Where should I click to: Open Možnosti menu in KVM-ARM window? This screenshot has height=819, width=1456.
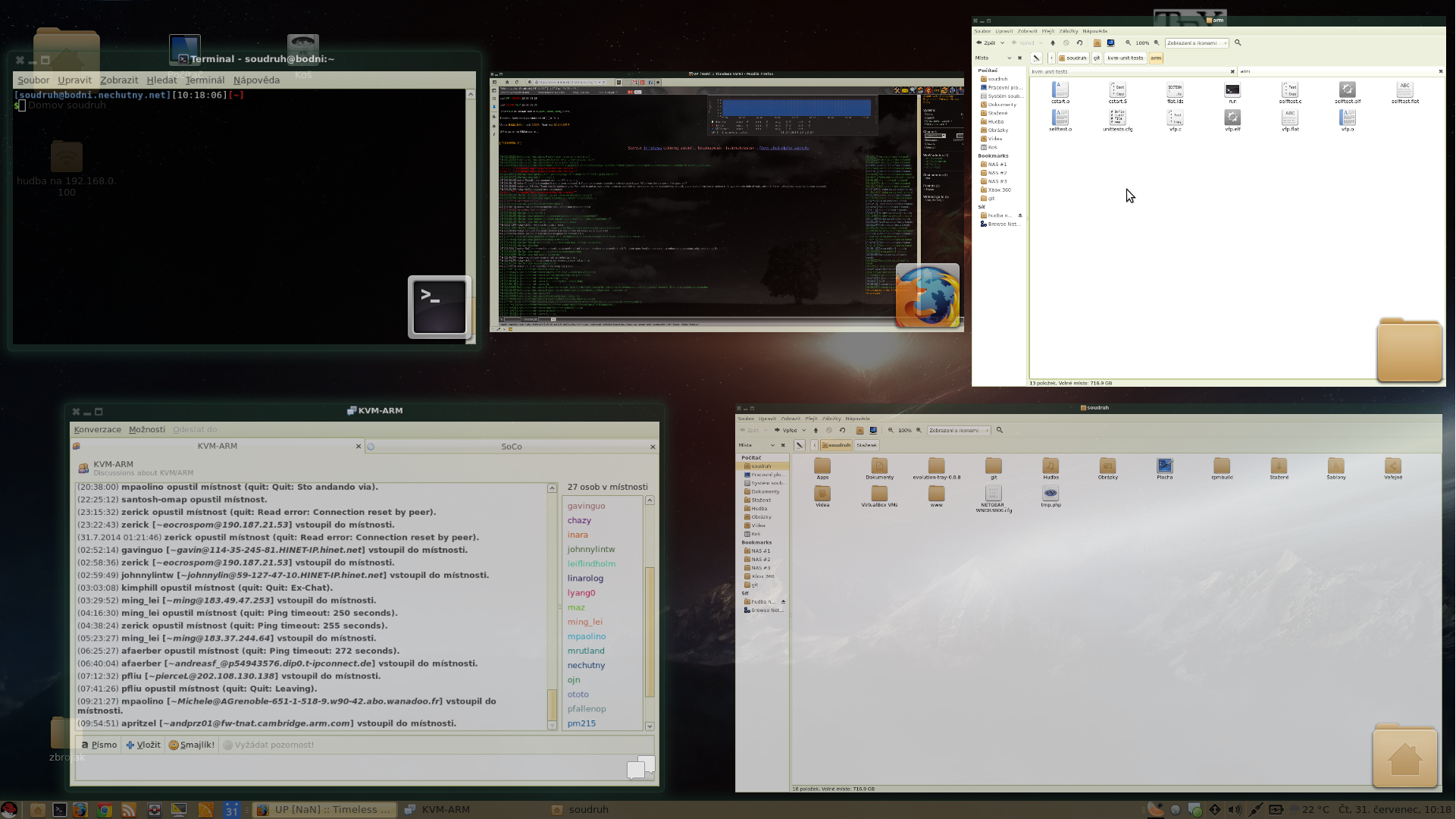pyautogui.click(x=147, y=429)
